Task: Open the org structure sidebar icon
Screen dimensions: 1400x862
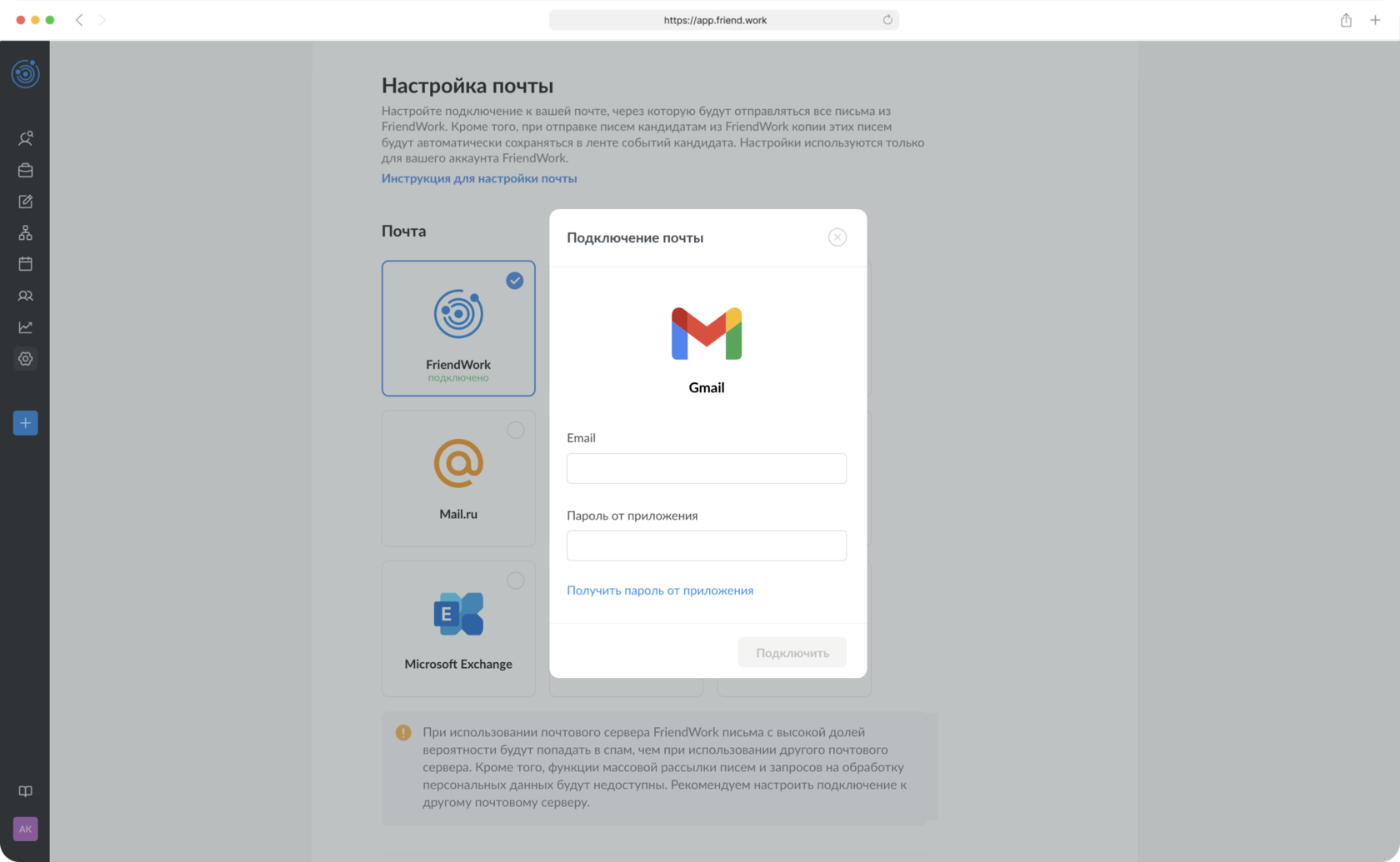Action: coord(26,233)
